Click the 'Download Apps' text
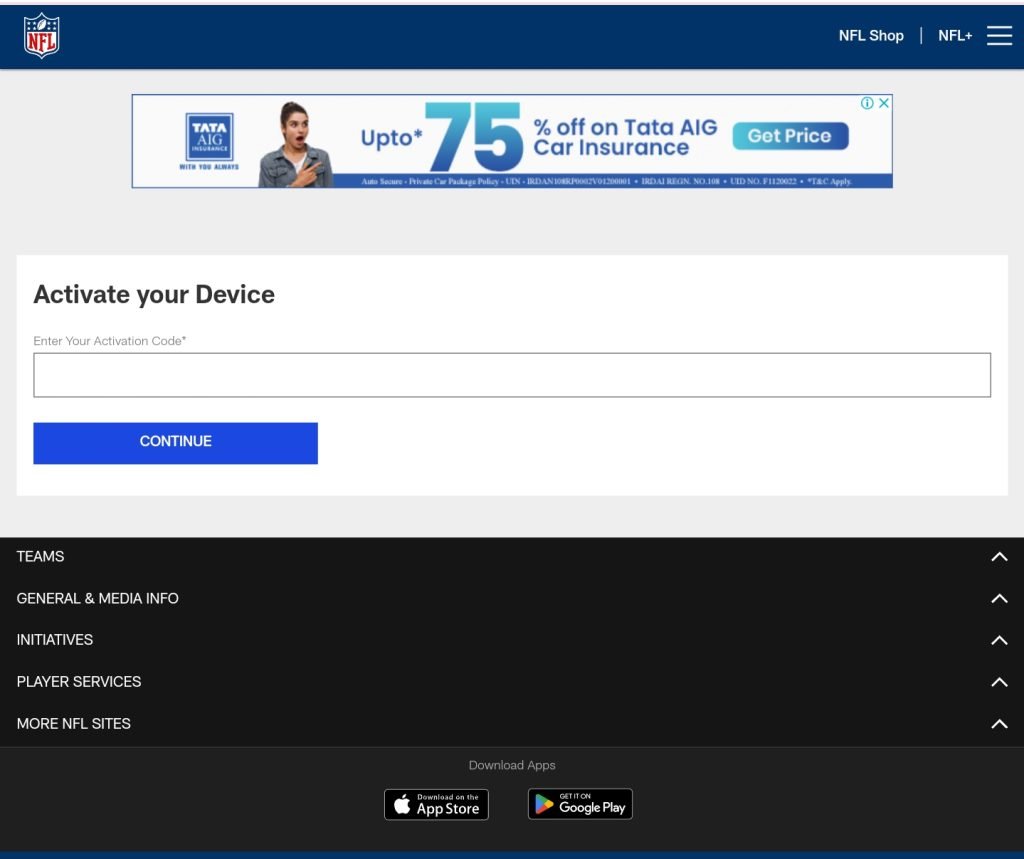The image size is (1024, 859). click(x=512, y=765)
